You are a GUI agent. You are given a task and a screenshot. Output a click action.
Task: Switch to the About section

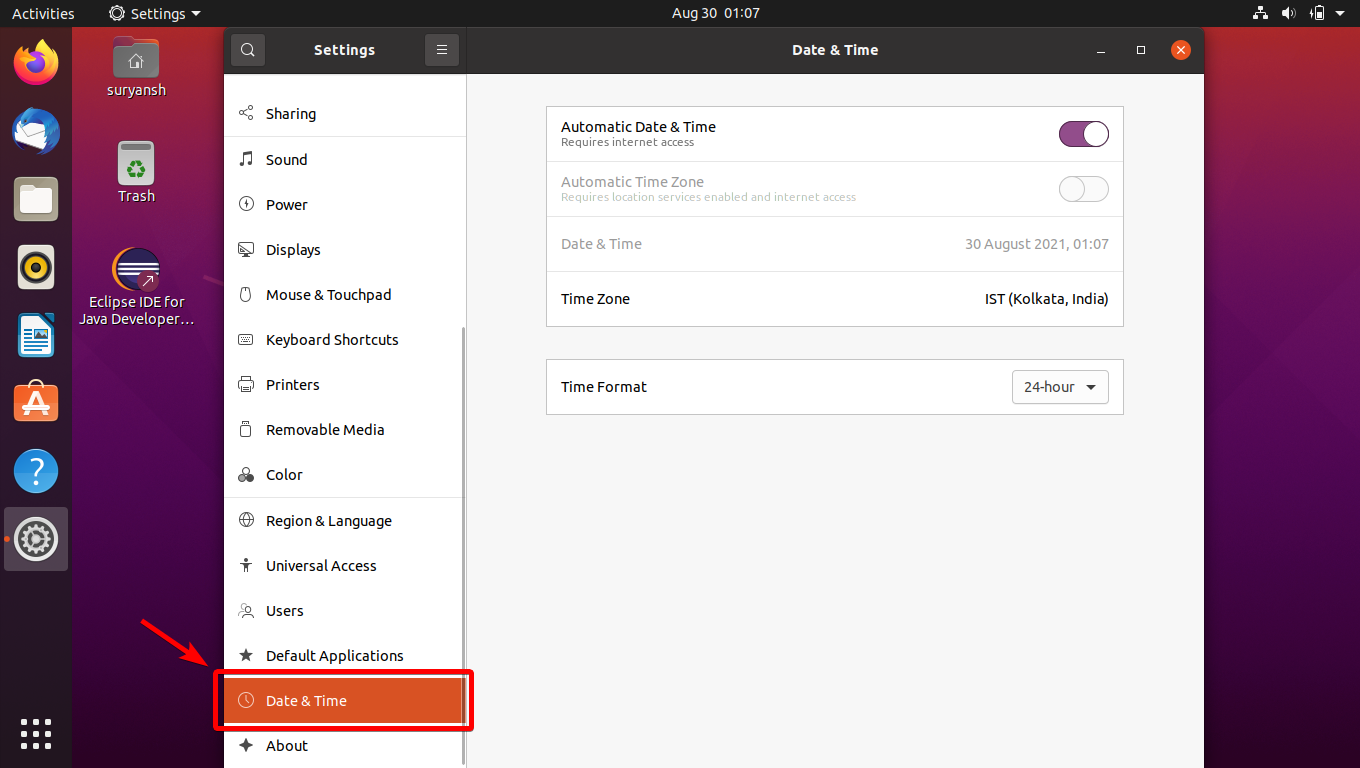coord(287,745)
